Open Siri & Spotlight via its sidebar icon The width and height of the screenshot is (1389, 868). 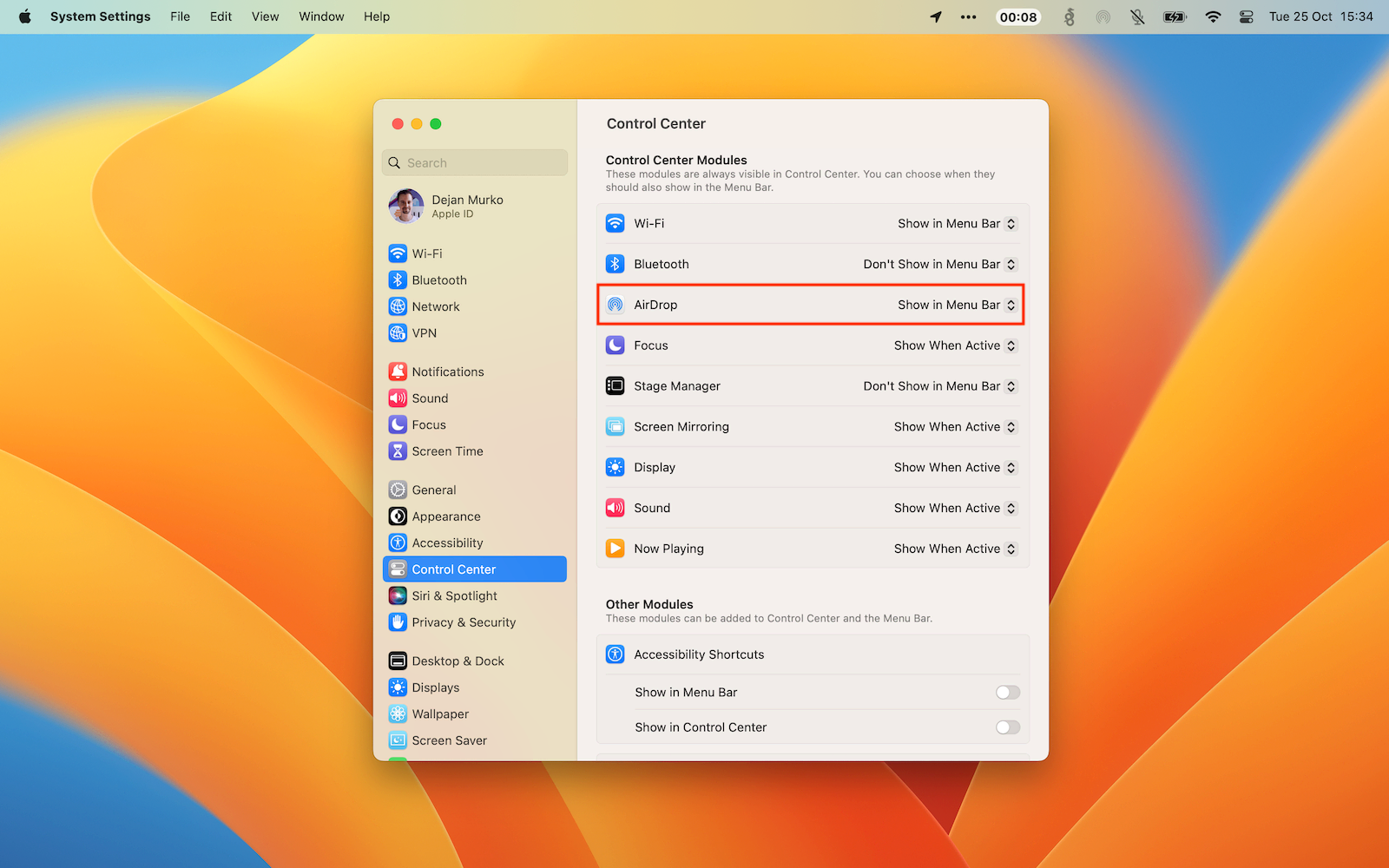tap(398, 595)
